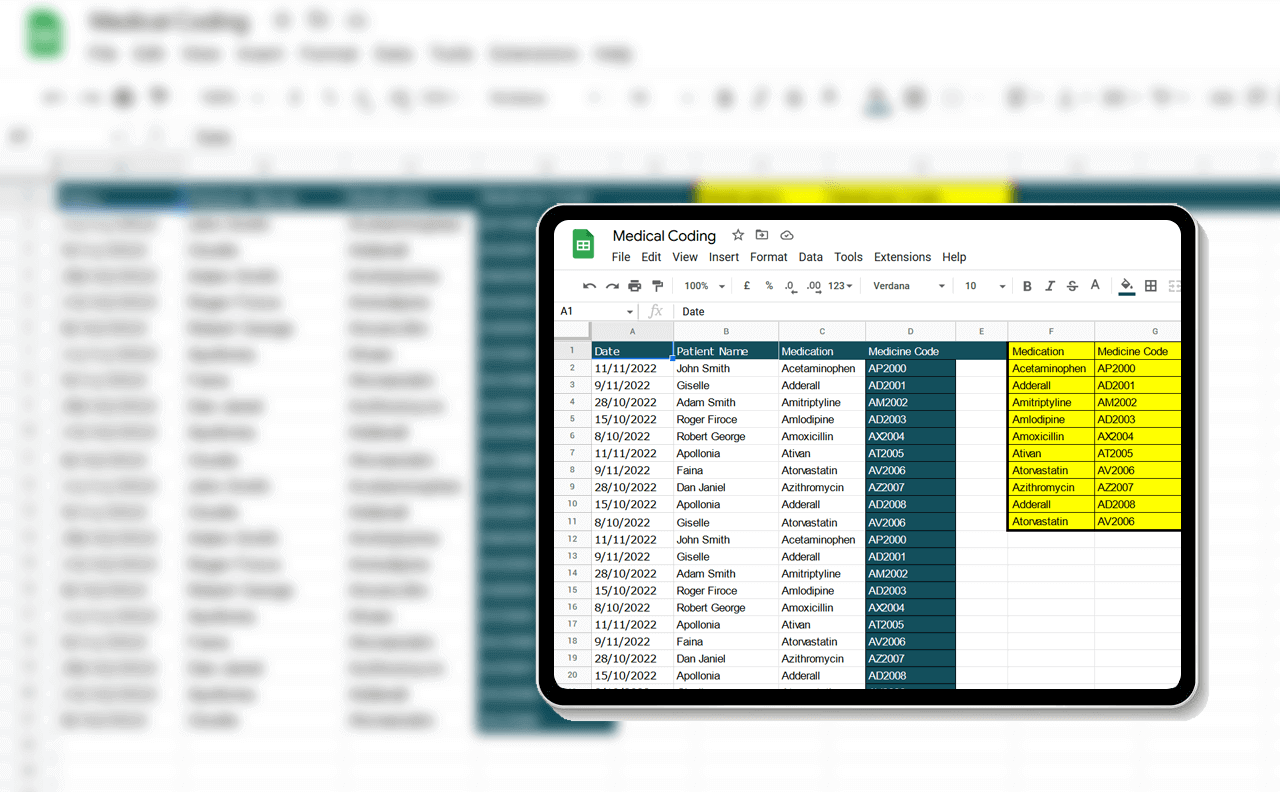Open the fill color picker
This screenshot has width=1280, height=792.
coord(1127,286)
